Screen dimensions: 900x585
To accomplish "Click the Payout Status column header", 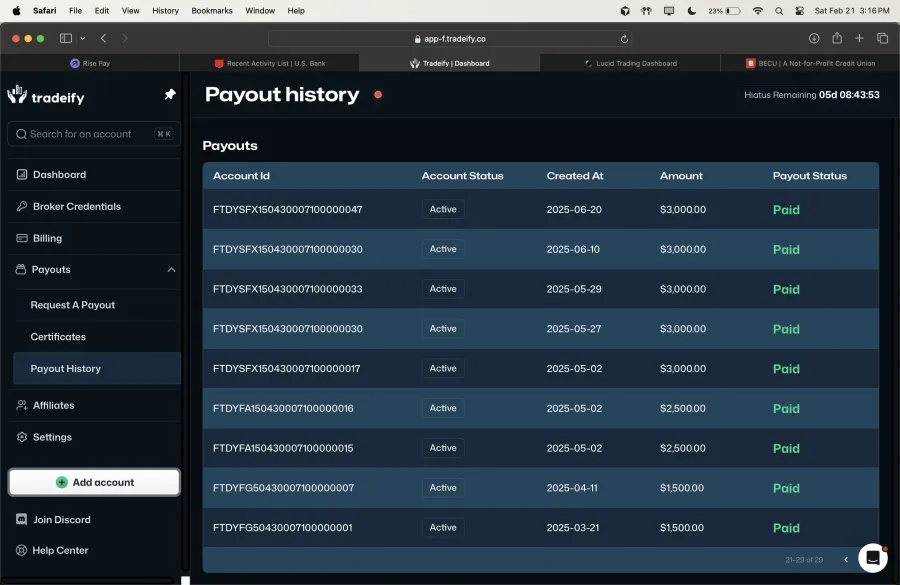I will pyautogui.click(x=809, y=176).
